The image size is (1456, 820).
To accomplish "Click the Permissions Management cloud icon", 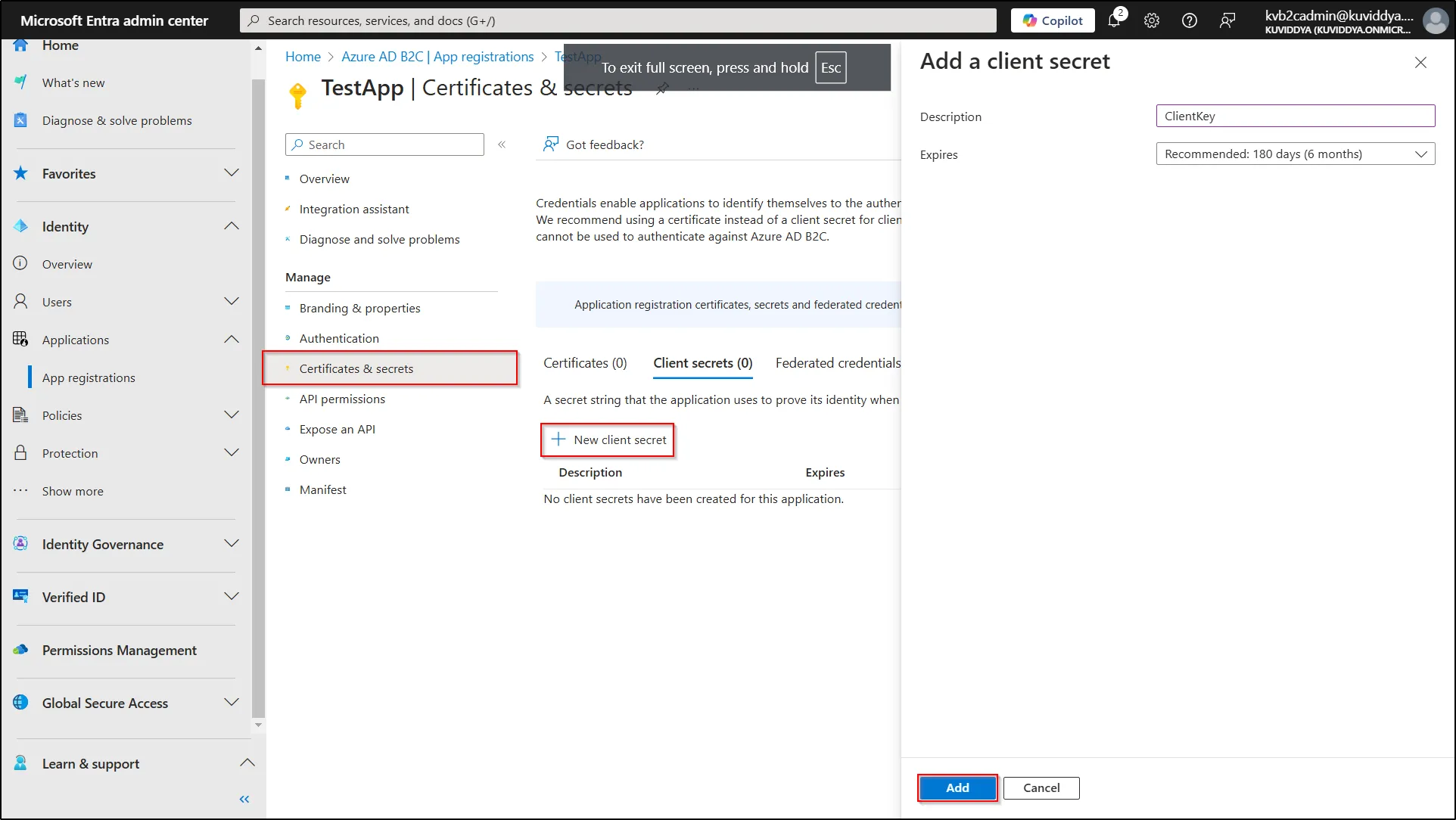I will coord(21,650).
